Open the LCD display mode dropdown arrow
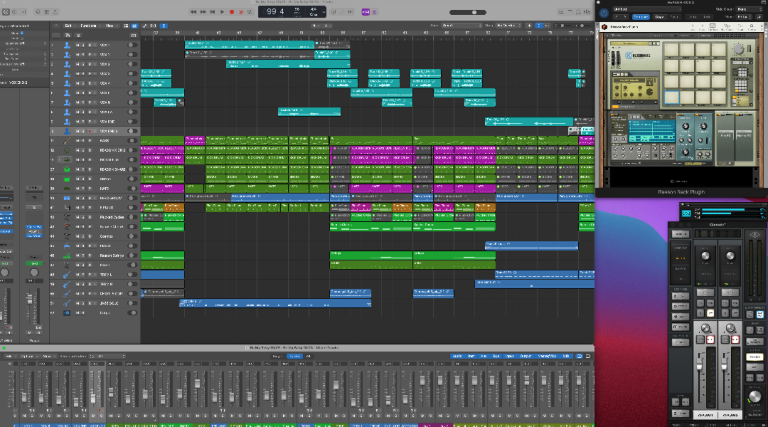Screen dimensions: 768x427 click(323, 12)
